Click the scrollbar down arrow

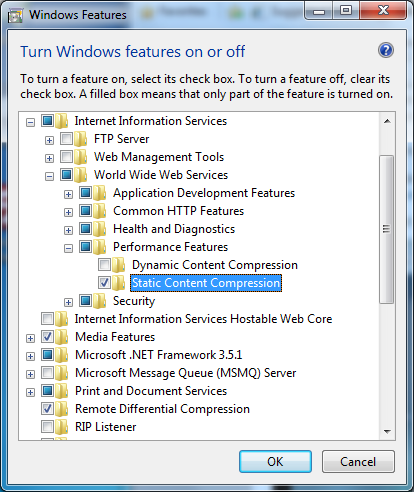click(x=387, y=432)
